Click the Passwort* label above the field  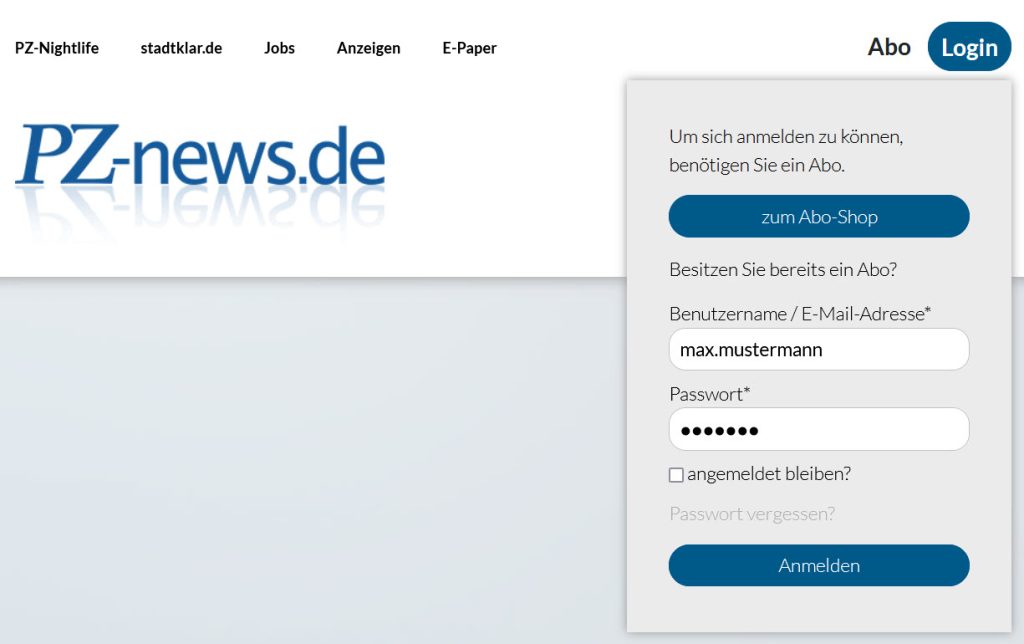pyautogui.click(x=709, y=394)
